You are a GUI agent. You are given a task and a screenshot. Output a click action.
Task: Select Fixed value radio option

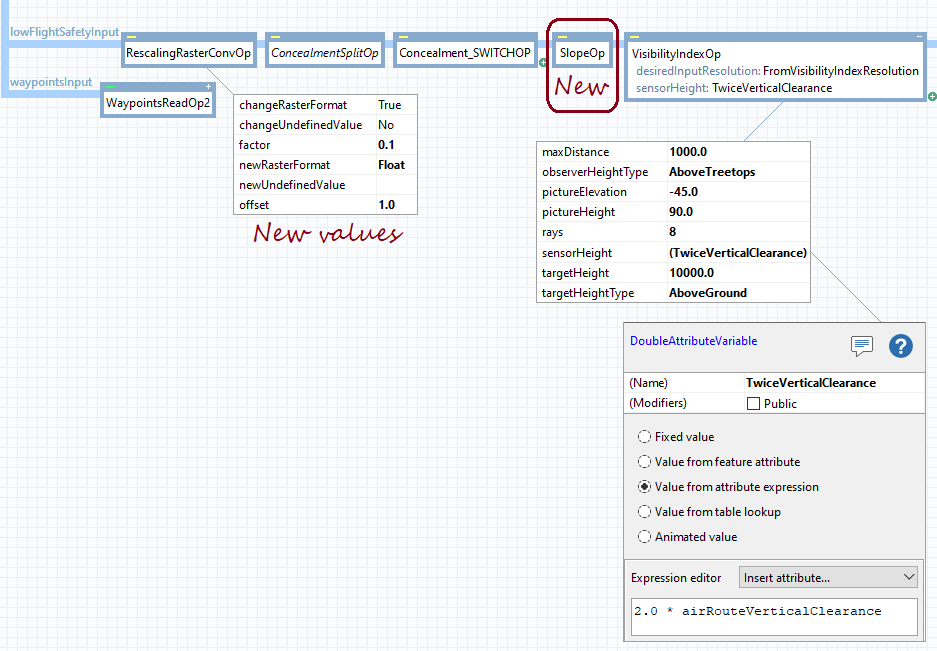pos(645,437)
